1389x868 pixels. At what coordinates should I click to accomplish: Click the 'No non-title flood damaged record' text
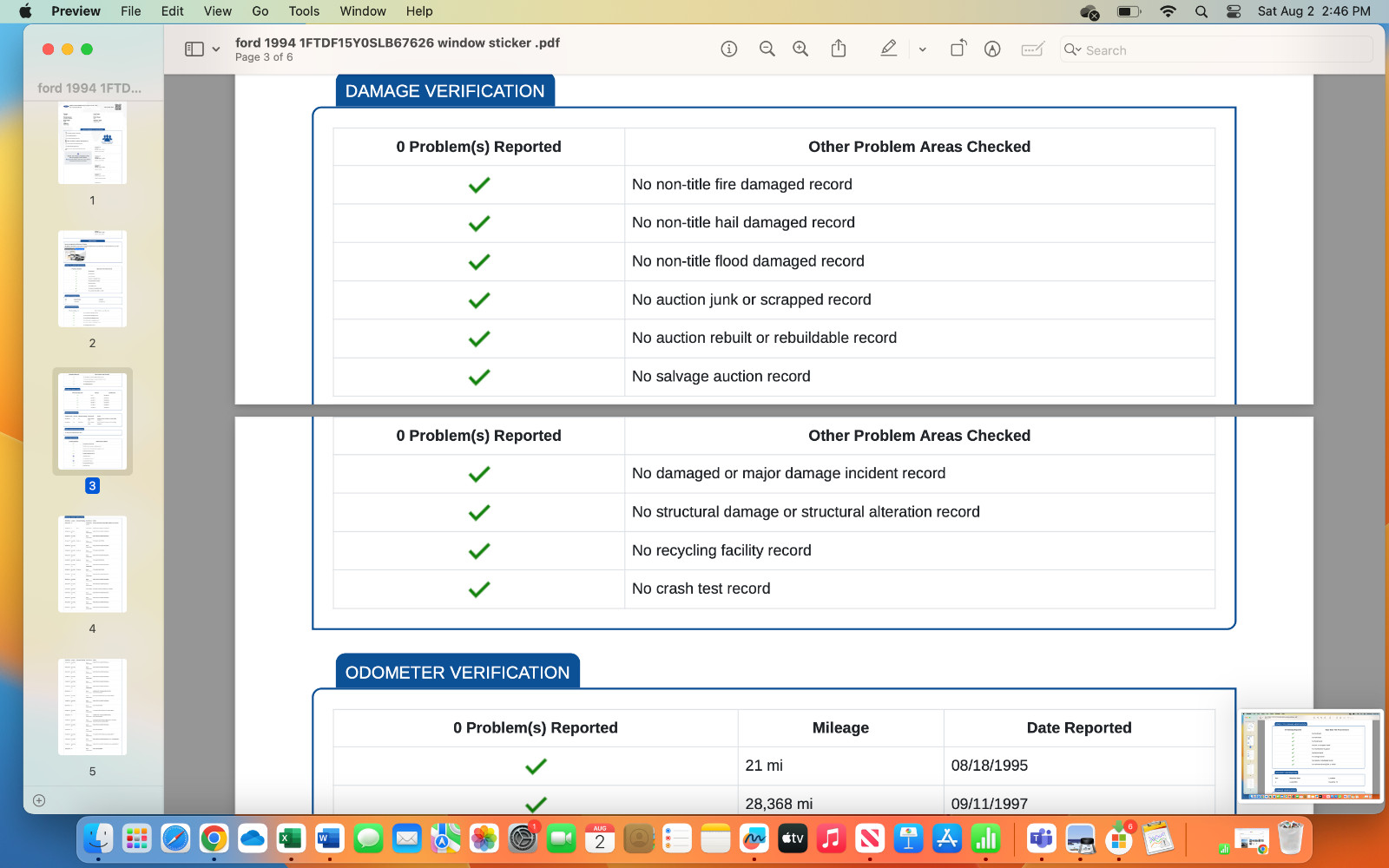tap(748, 261)
